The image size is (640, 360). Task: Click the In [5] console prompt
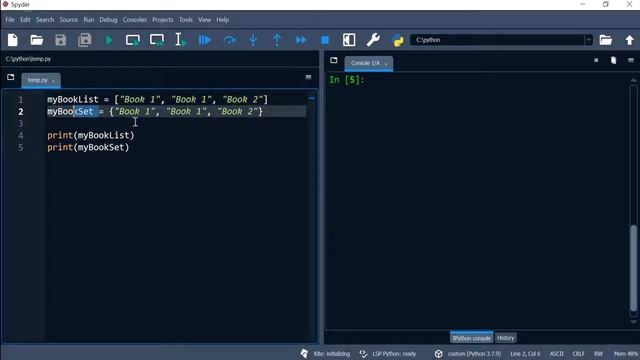click(x=347, y=80)
